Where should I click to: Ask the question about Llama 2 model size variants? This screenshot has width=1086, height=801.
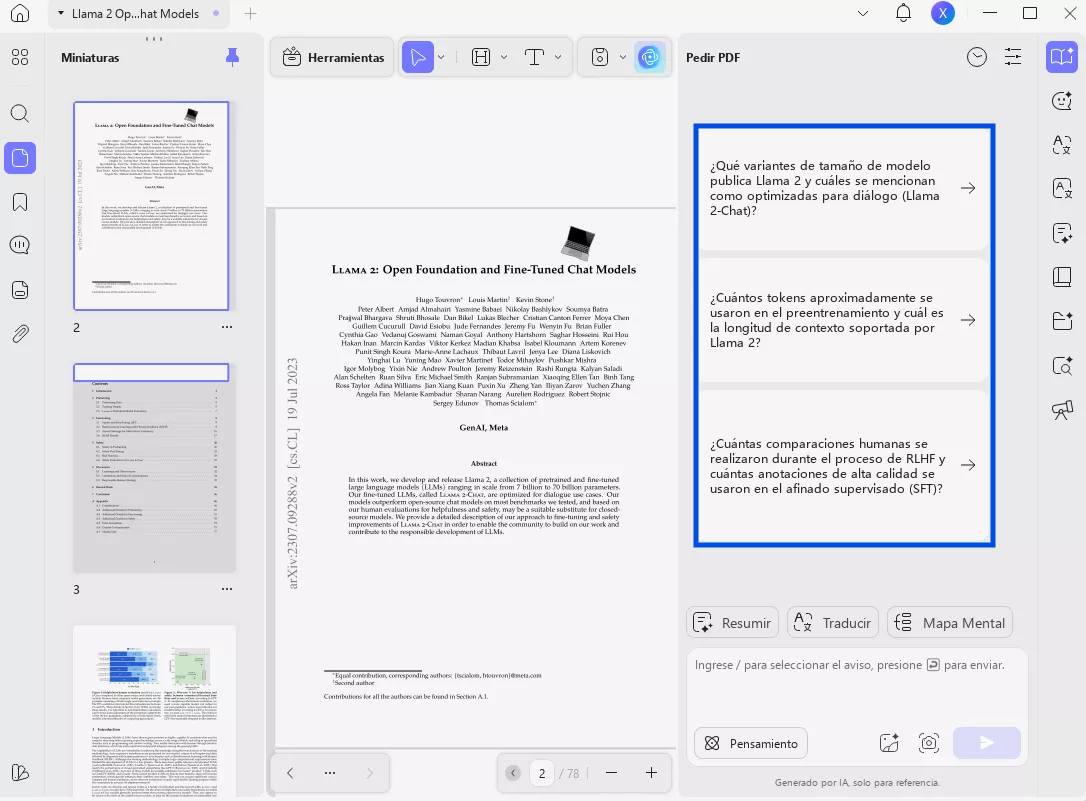coord(844,188)
